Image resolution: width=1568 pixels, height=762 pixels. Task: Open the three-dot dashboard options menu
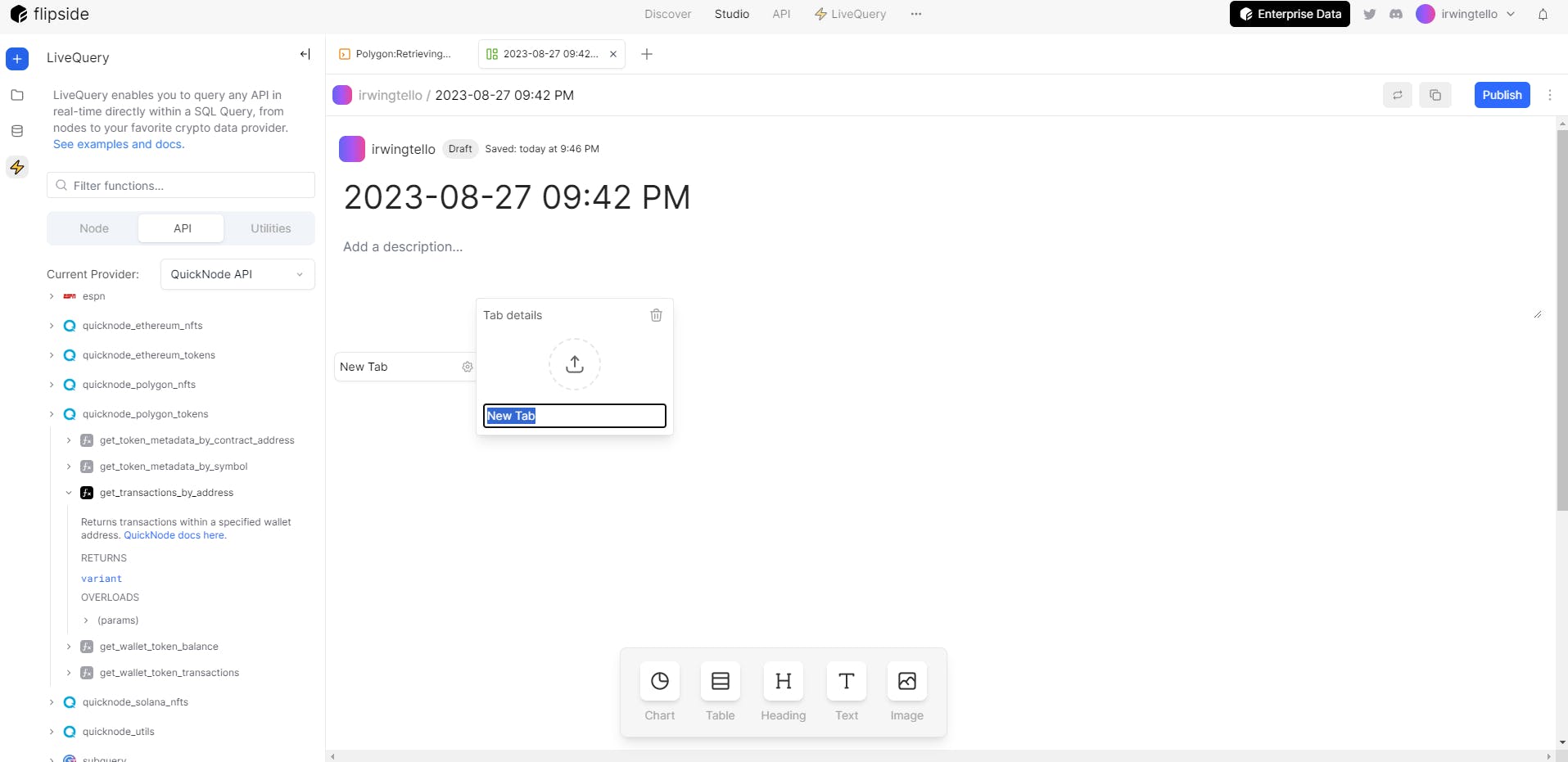(1549, 95)
